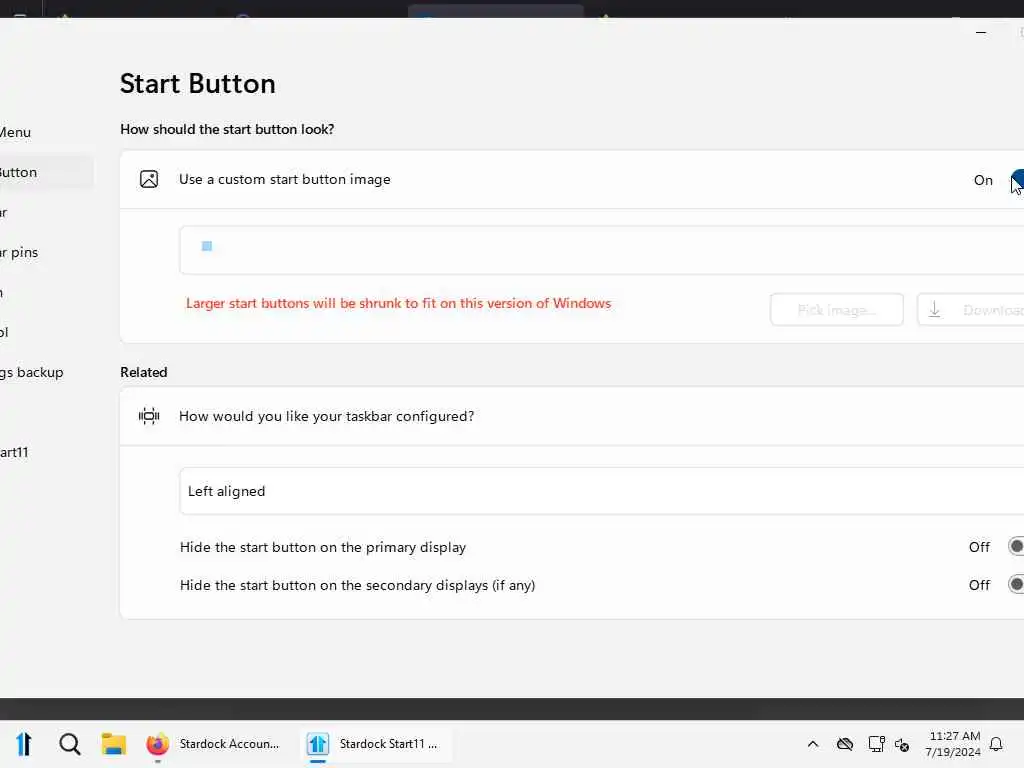Select the light blue start button thumbnail
This screenshot has height=768, width=1024.
tap(207, 246)
